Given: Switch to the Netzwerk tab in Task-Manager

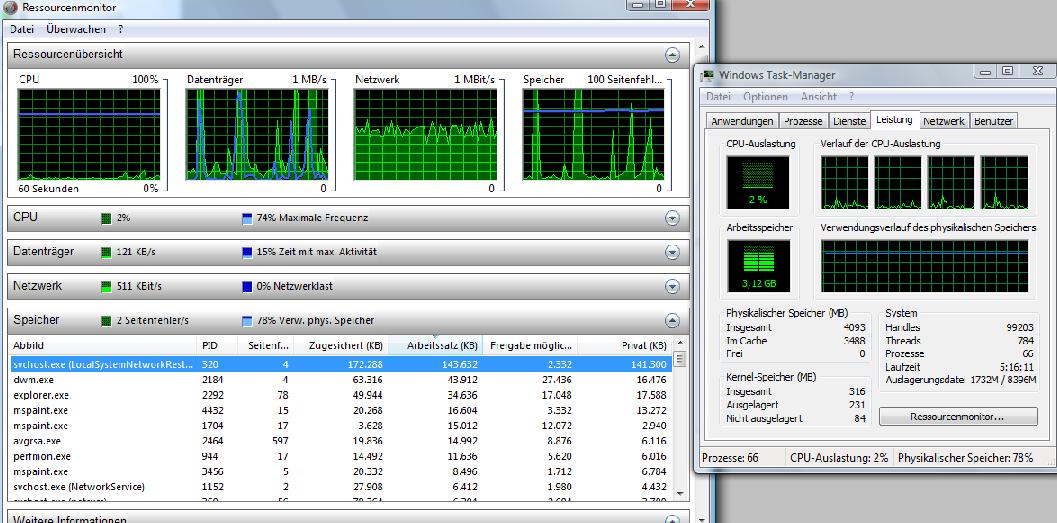Looking at the screenshot, I should [944, 121].
